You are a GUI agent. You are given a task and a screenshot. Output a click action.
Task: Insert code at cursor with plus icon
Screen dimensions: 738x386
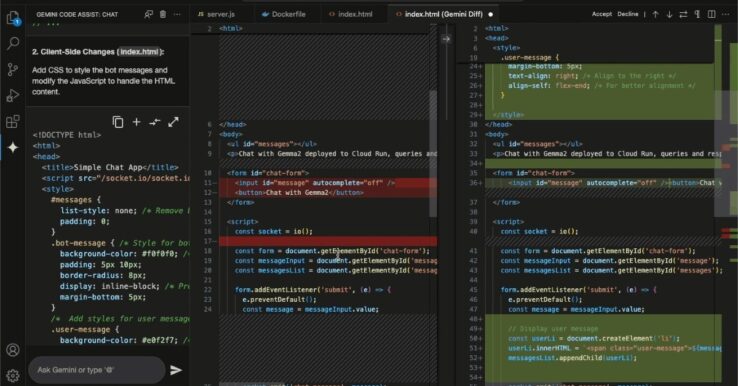click(x=136, y=122)
